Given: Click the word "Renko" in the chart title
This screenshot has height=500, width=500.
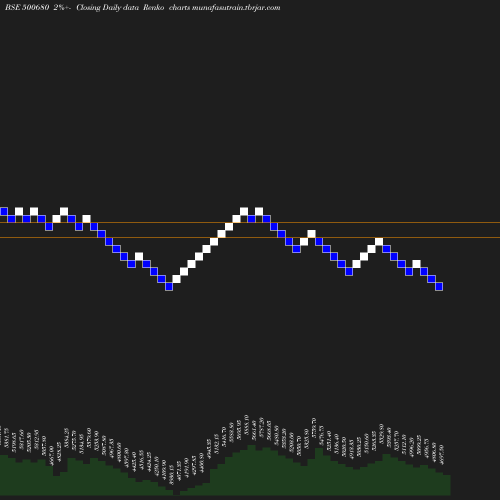Looking at the screenshot, I should tap(154, 8).
